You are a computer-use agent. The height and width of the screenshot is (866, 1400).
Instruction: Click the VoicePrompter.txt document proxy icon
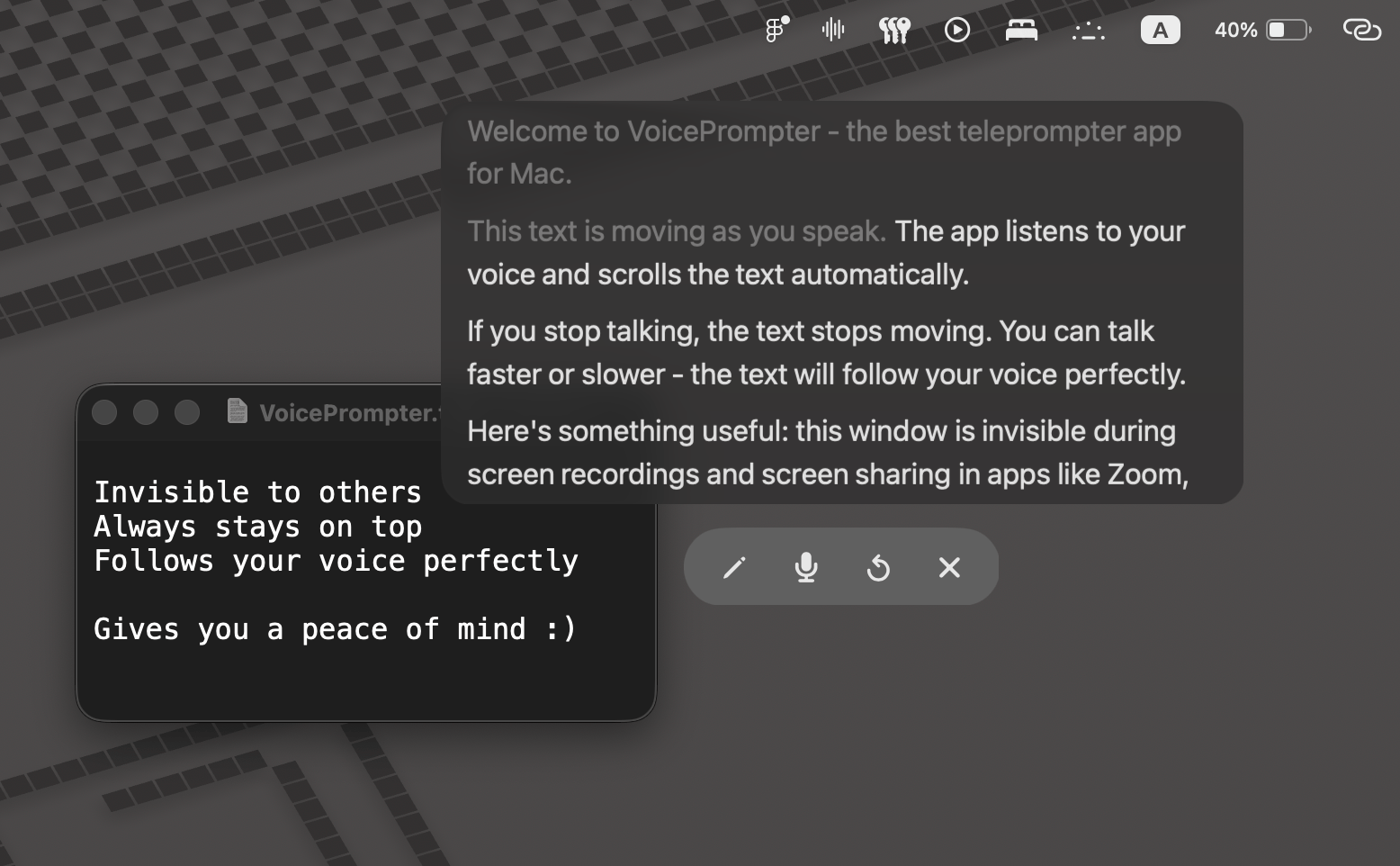click(237, 411)
